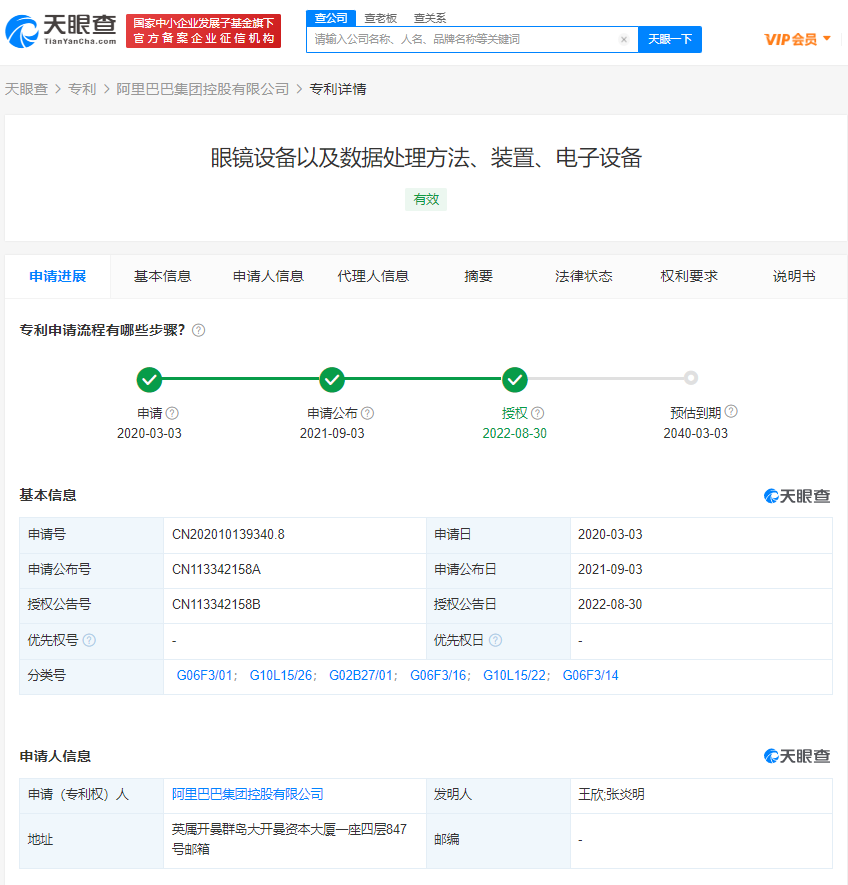This screenshot has height=885, width=848.
Task: Open the VIP会员 dropdown menu
Action: (x=797, y=39)
